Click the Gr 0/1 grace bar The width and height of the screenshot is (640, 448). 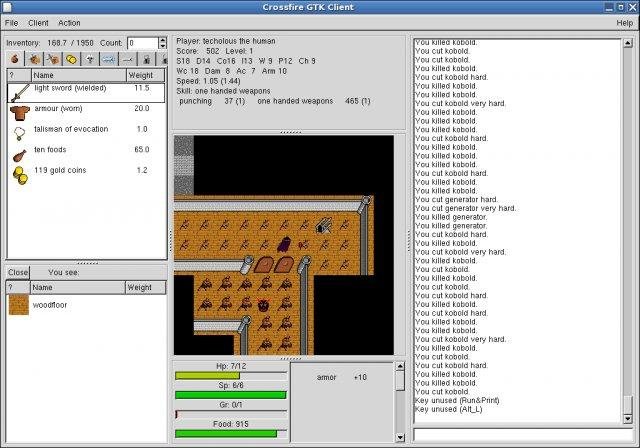[x=231, y=414]
